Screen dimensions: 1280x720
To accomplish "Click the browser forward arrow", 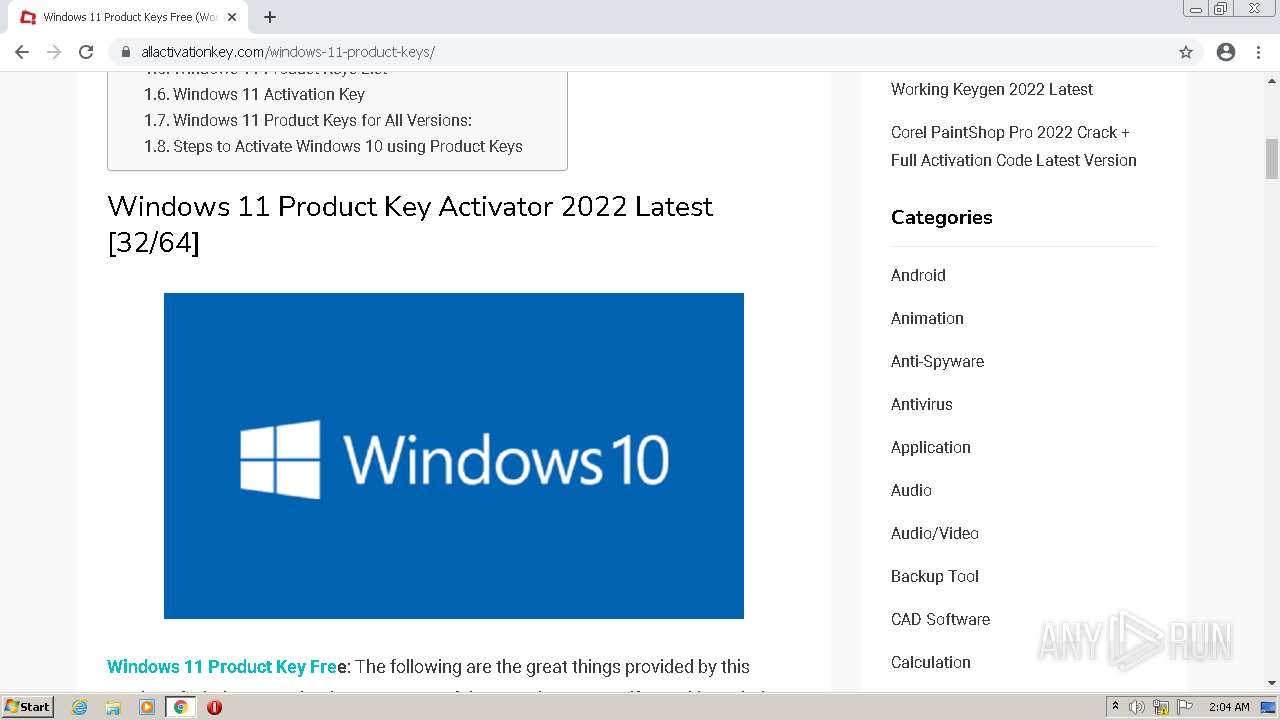I will click(x=54, y=52).
